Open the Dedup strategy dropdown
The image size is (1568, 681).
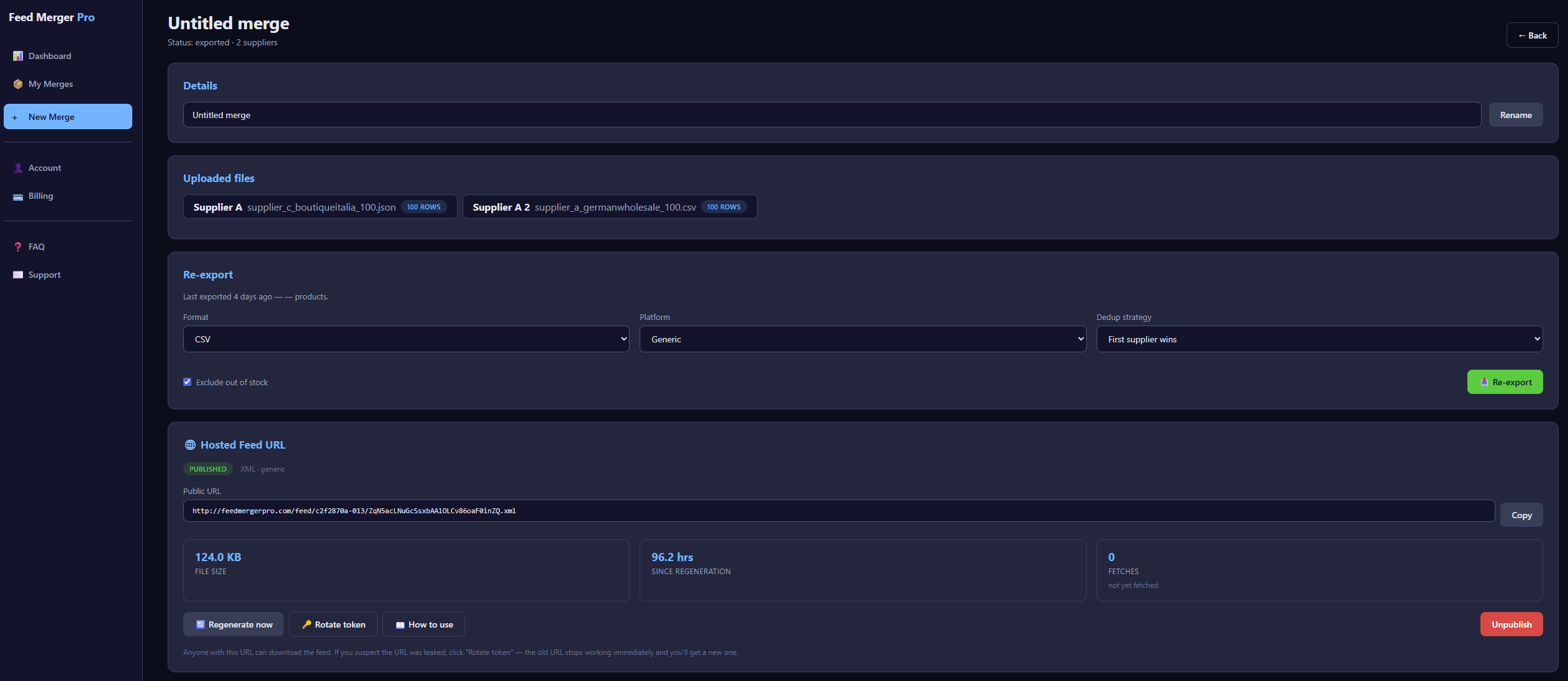1320,339
